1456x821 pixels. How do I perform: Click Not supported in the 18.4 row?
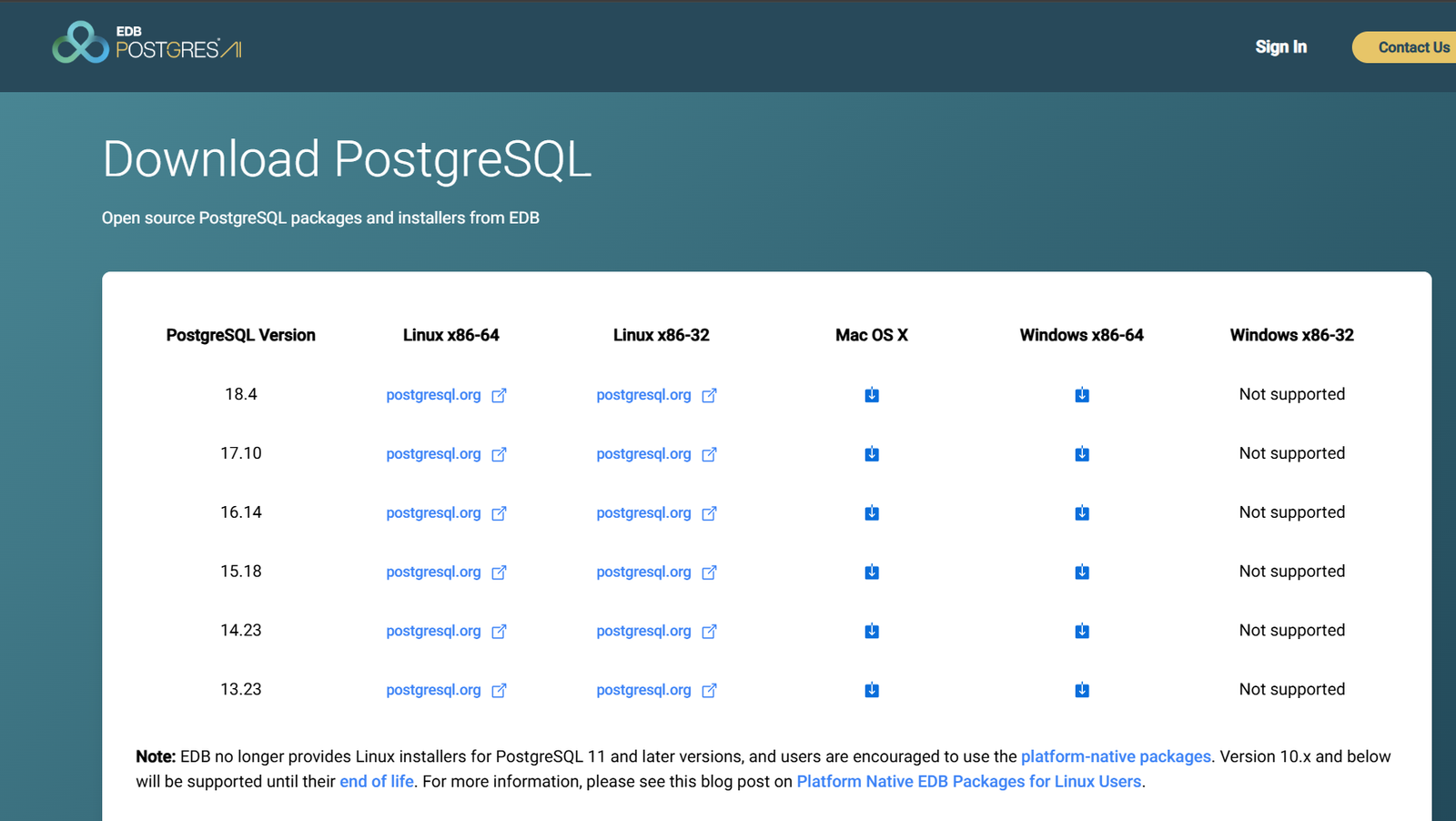pyautogui.click(x=1292, y=394)
